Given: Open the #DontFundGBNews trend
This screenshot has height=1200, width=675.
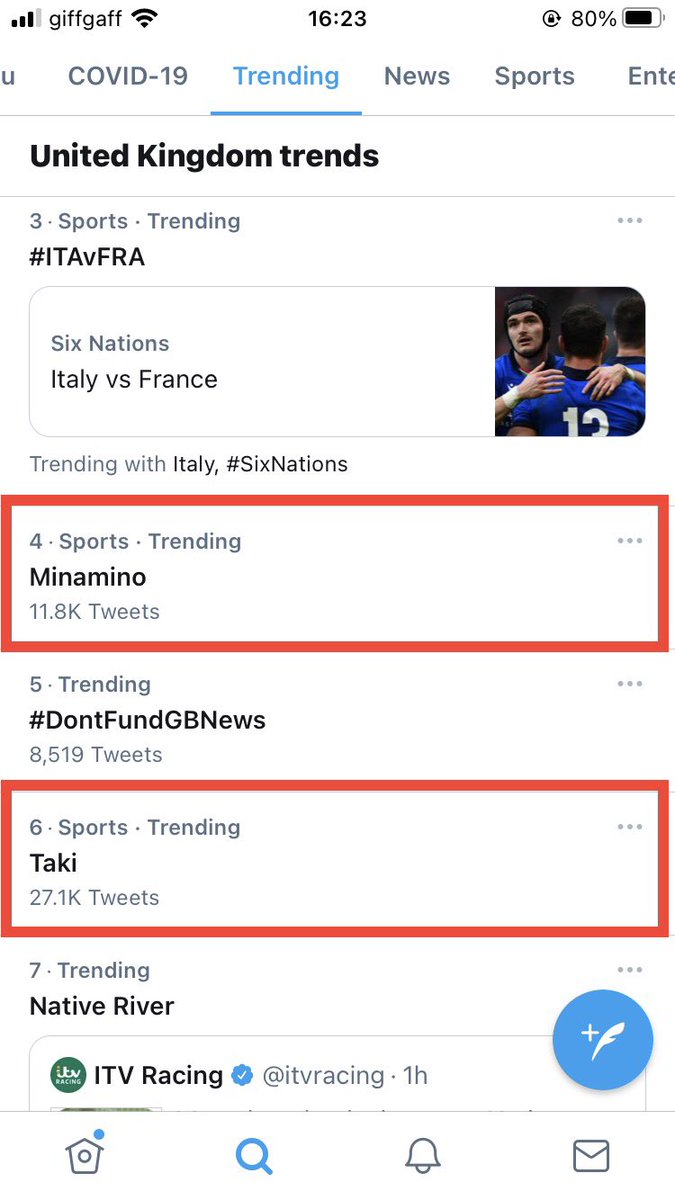Looking at the screenshot, I should (x=147, y=719).
